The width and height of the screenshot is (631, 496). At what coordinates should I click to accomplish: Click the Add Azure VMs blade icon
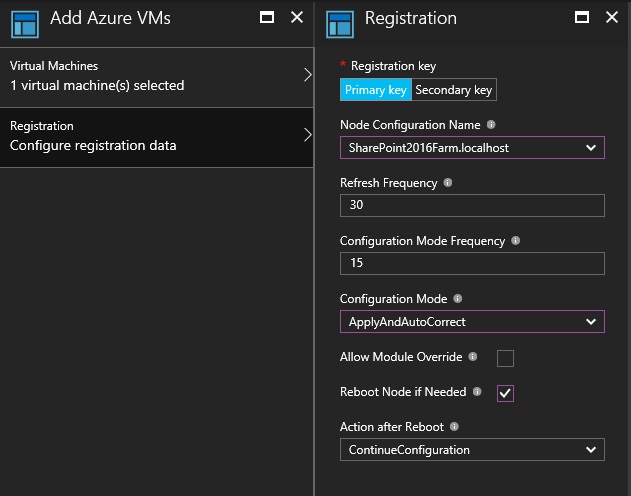click(25, 25)
